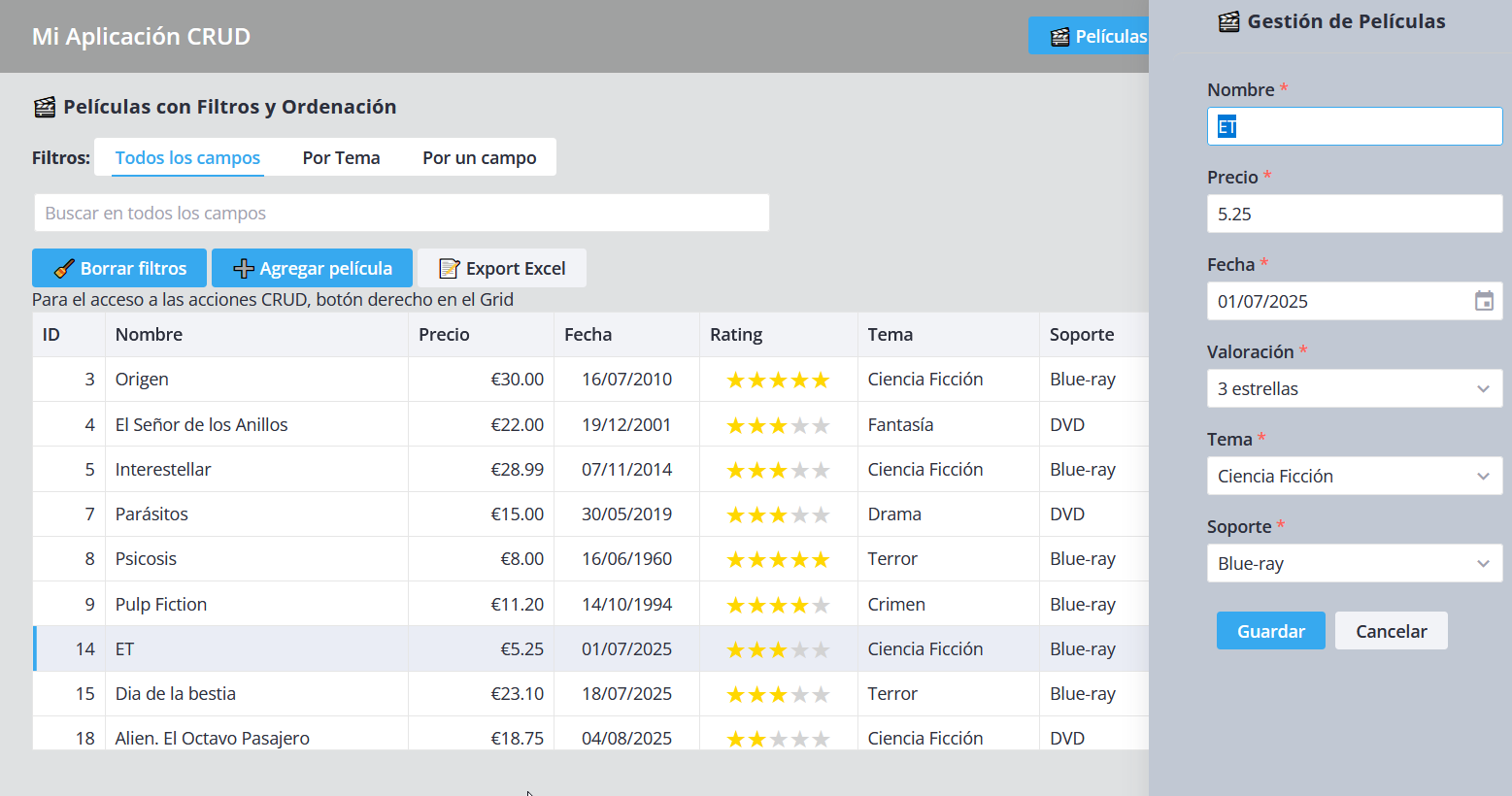Click the Drama theme cell
This screenshot has width=1512, height=796.
coord(948,514)
